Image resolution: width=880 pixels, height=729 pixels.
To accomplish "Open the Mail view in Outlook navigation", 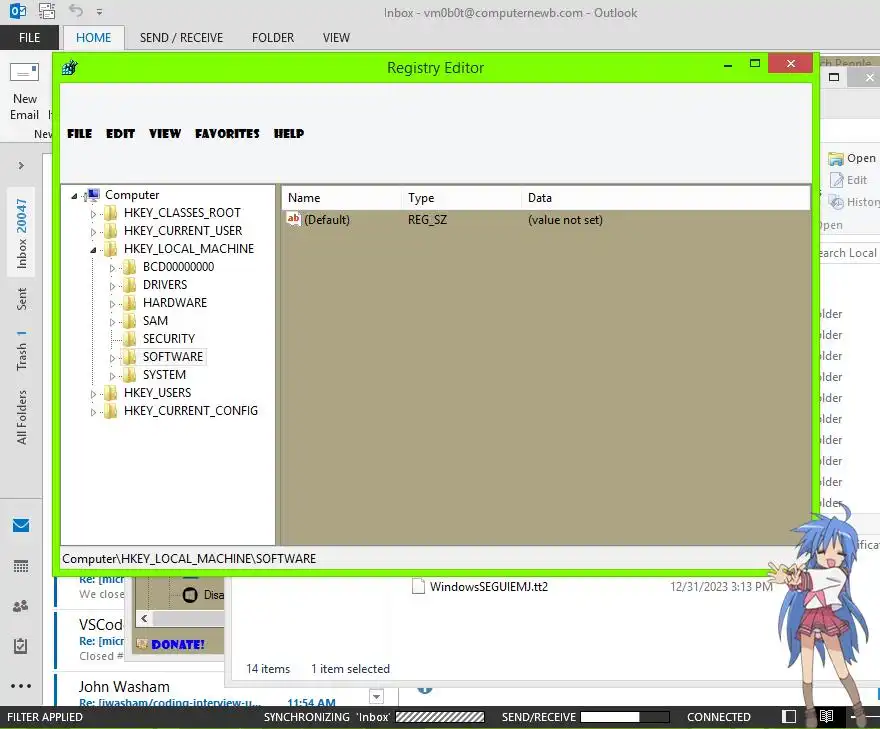I will click(x=21, y=525).
